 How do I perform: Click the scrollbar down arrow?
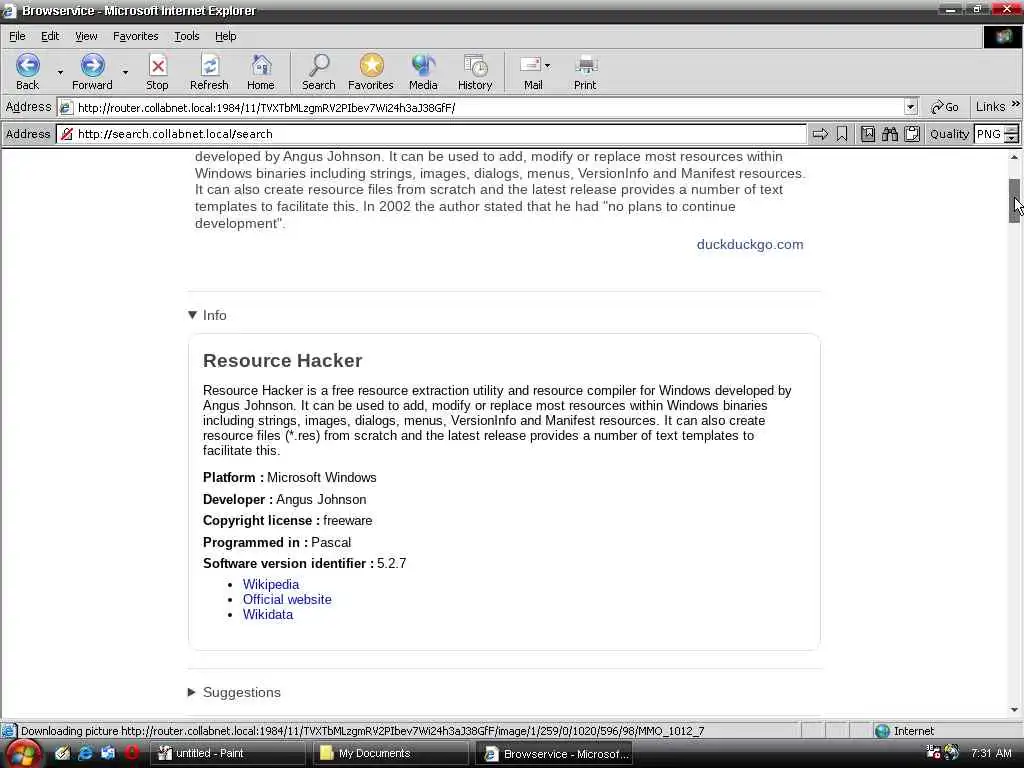pyautogui.click(x=1014, y=710)
